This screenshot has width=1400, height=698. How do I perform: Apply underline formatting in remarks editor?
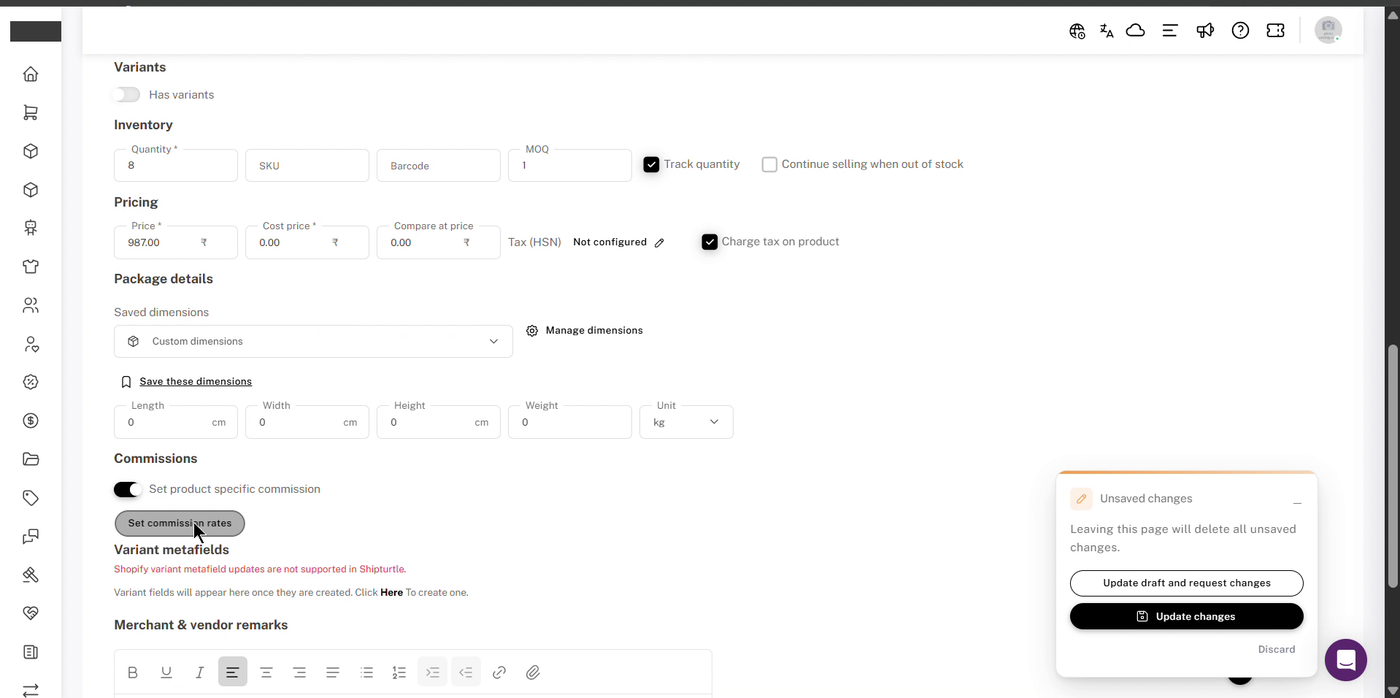166,673
